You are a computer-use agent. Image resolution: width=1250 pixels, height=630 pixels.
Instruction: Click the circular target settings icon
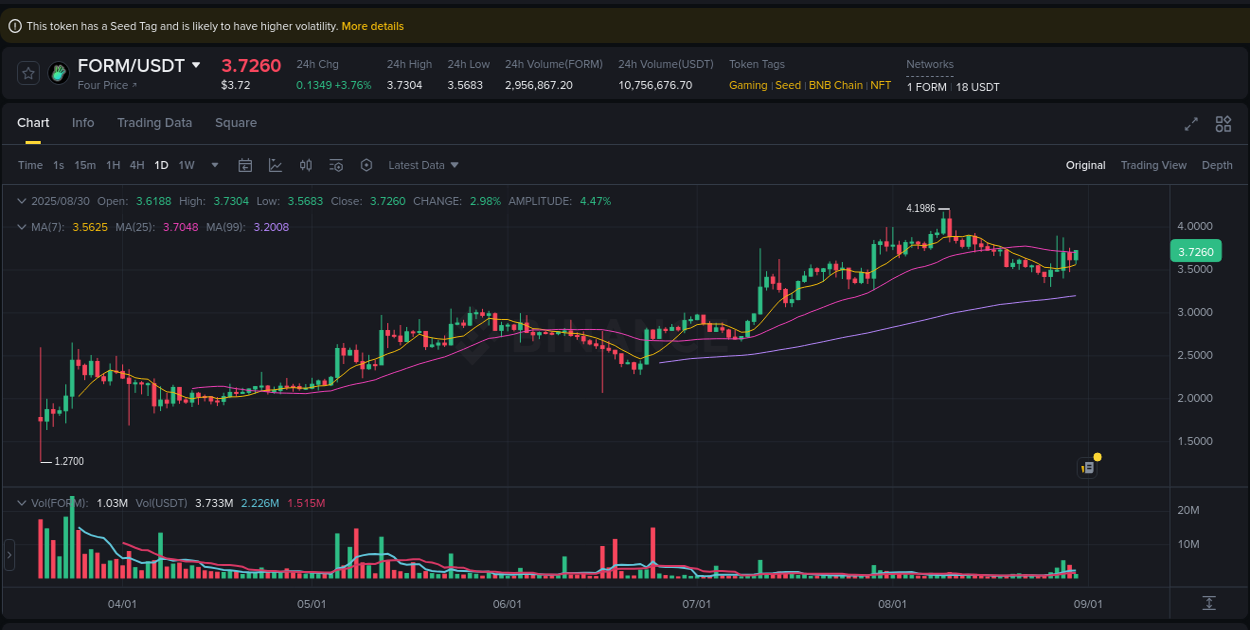pos(366,165)
